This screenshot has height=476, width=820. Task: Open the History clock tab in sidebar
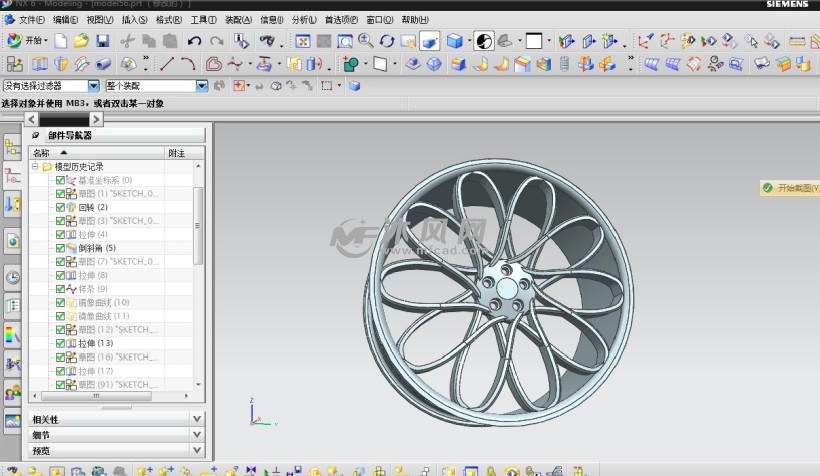coord(13,277)
